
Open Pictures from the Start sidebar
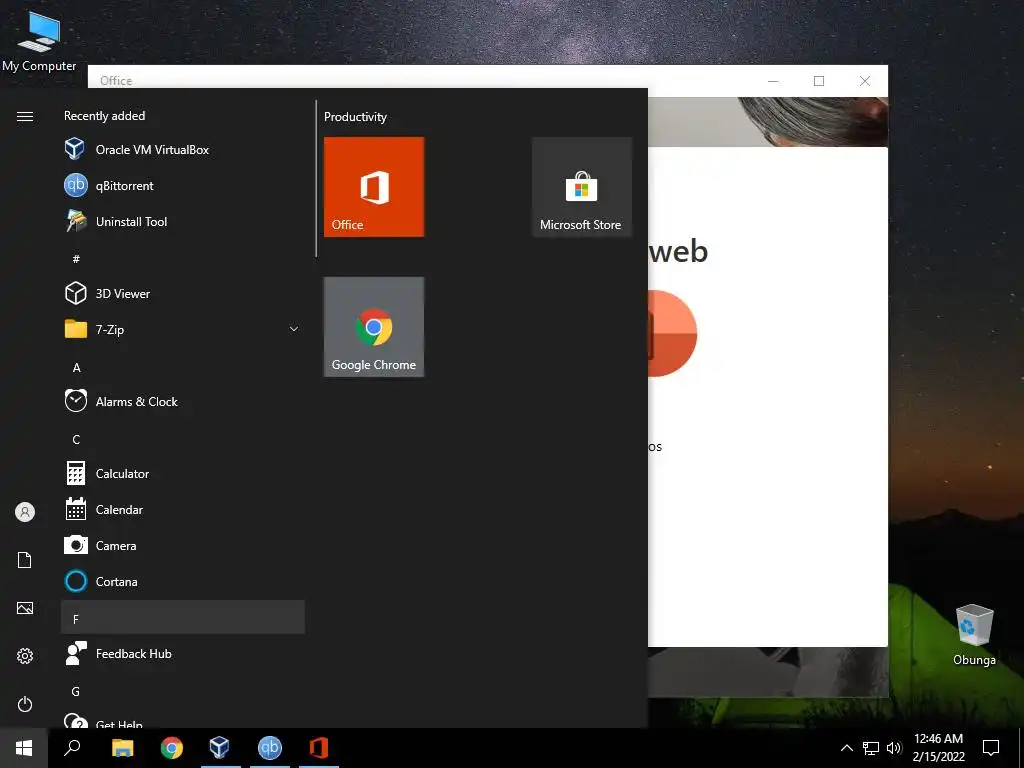pos(25,608)
